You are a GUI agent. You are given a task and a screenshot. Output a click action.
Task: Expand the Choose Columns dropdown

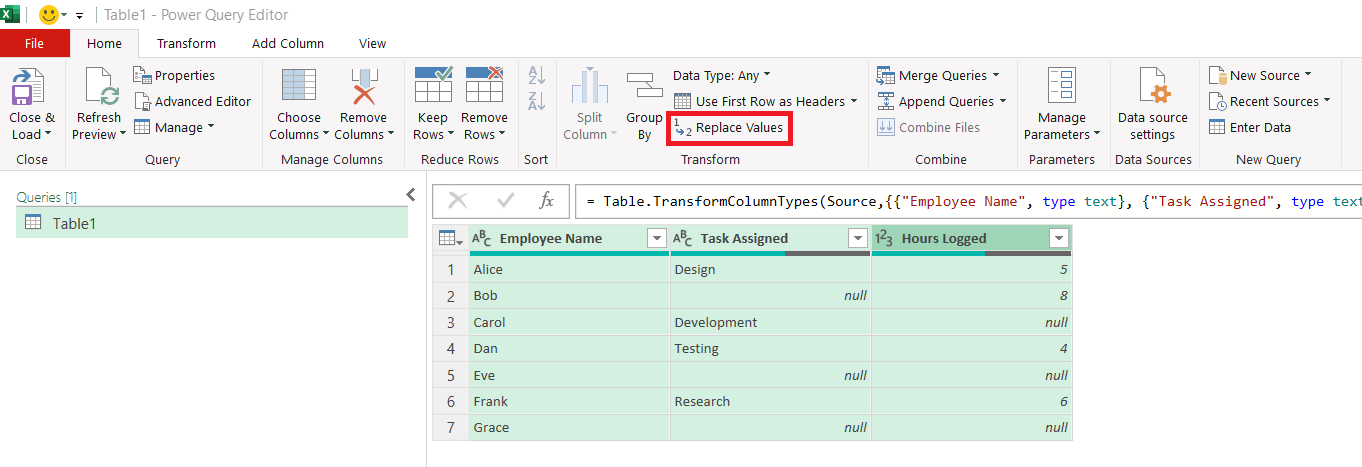click(326, 135)
